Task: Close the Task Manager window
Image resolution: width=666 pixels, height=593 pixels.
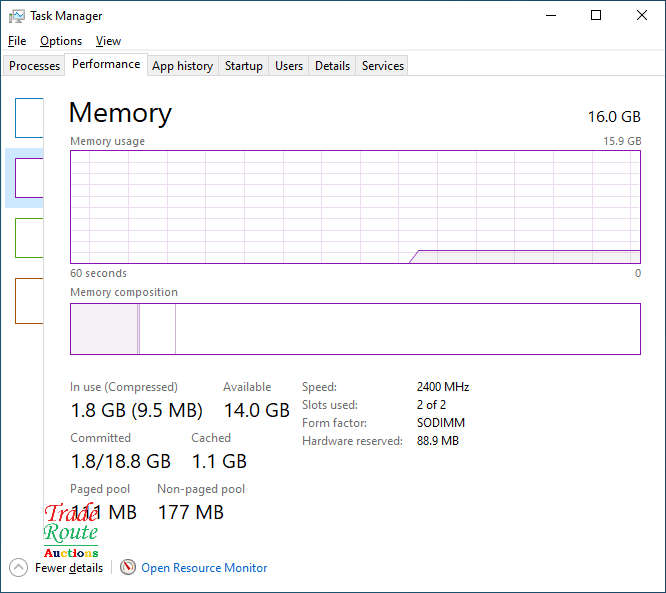Action: click(642, 15)
